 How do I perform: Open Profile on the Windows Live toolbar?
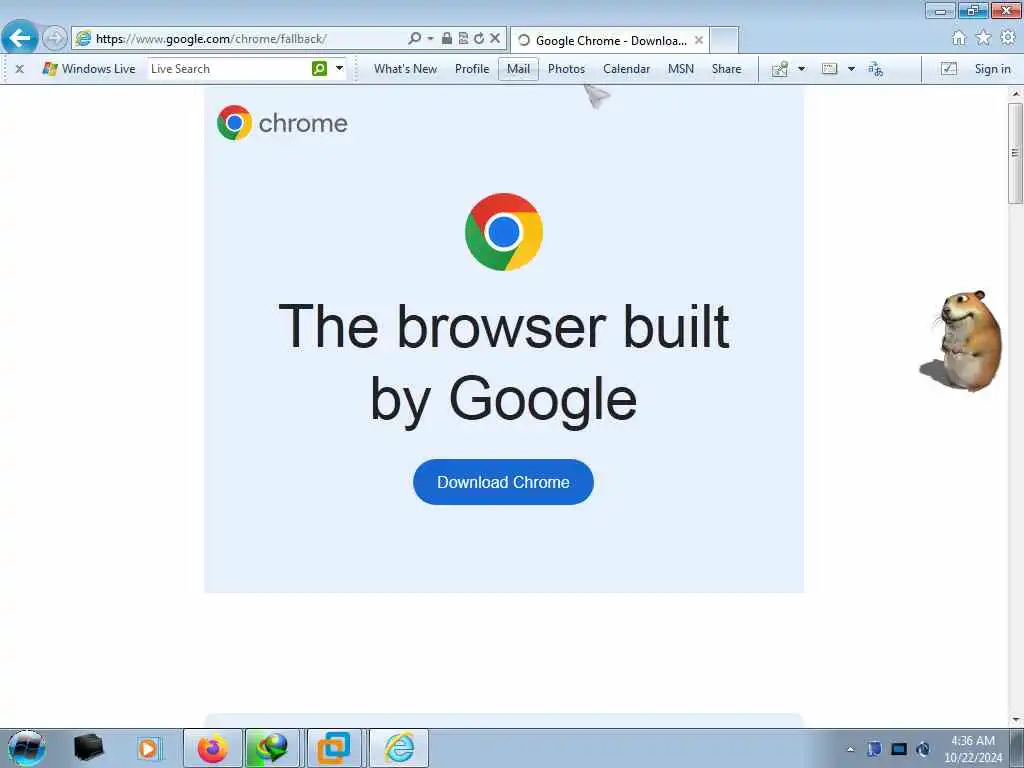coord(472,69)
